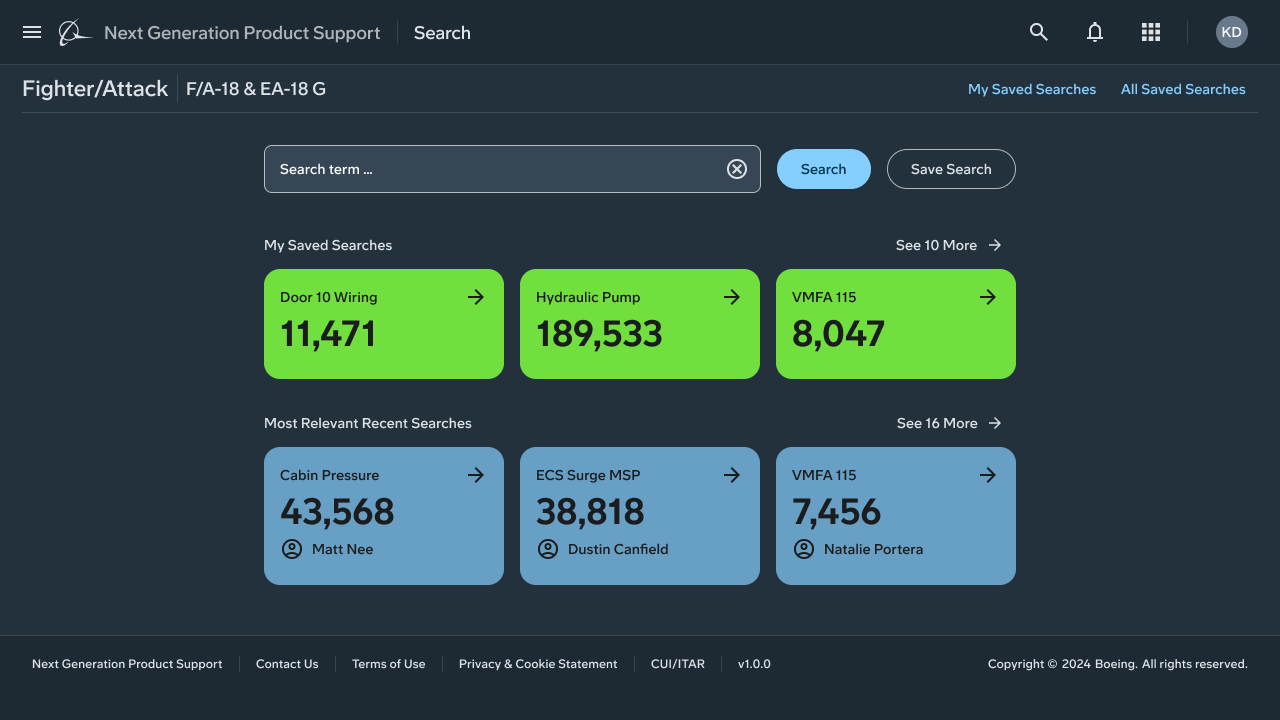Click My Saved Searches section heading
The height and width of the screenshot is (720, 1280).
pos(328,245)
